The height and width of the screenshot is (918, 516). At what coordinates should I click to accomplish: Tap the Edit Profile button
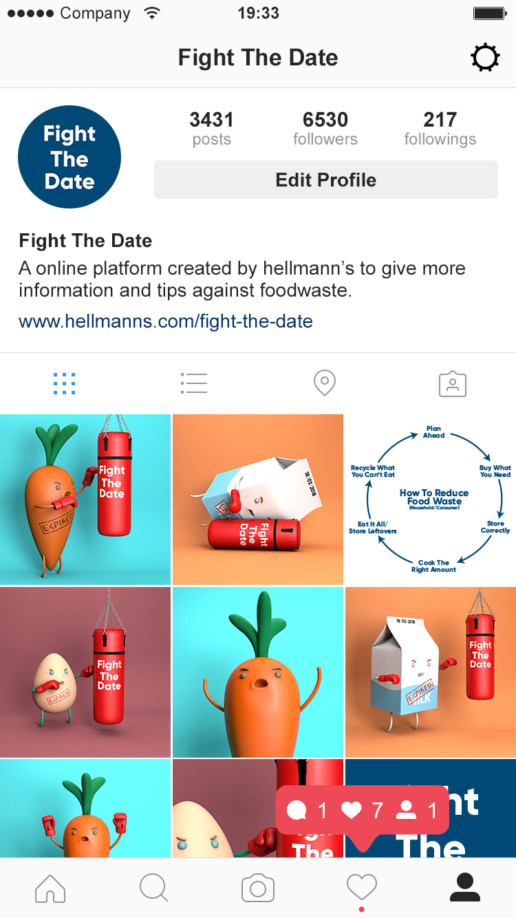[x=326, y=180]
